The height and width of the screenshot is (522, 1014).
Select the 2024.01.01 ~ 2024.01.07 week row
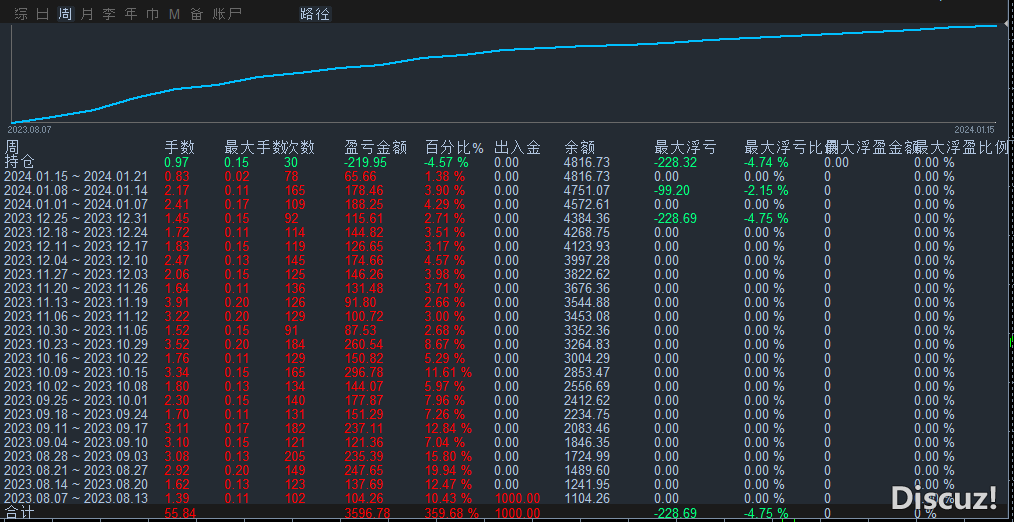click(76, 204)
